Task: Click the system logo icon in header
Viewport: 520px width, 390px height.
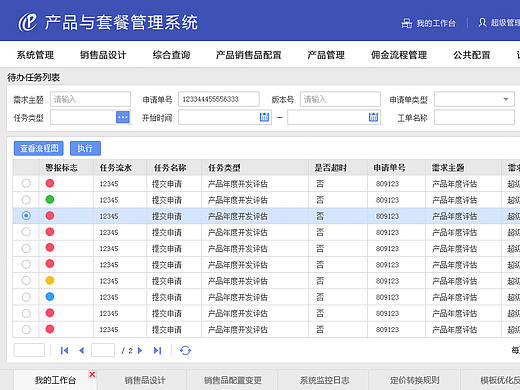Action: (x=27, y=22)
